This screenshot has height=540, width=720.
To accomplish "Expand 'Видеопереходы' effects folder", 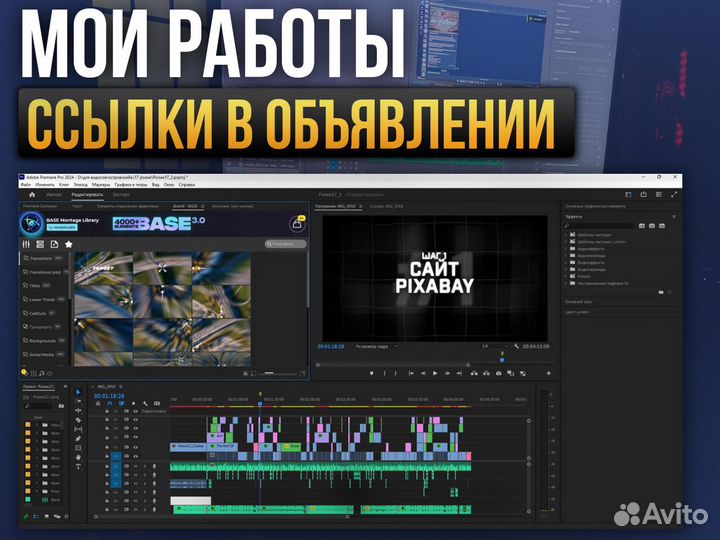I will [566, 270].
